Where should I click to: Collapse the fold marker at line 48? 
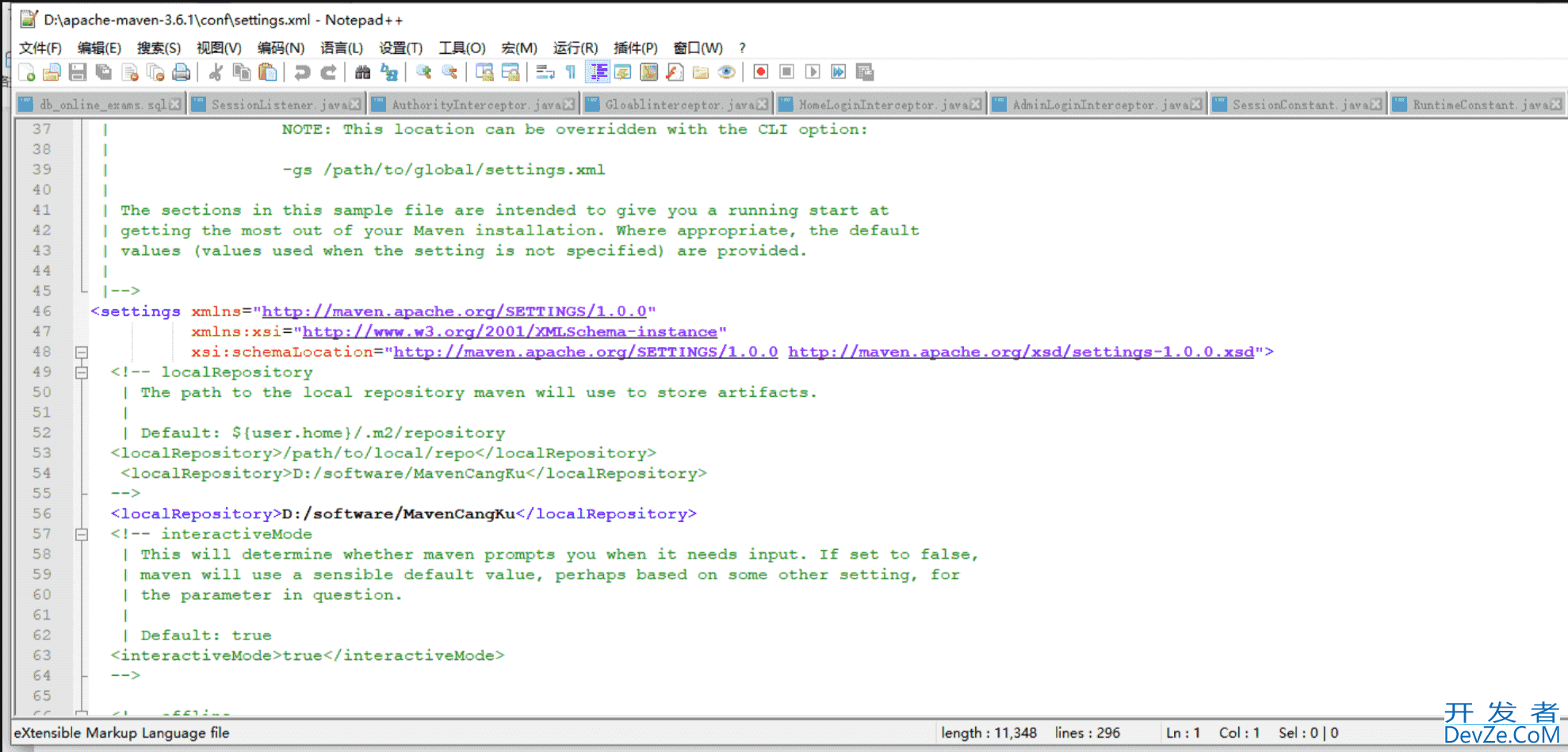point(81,352)
